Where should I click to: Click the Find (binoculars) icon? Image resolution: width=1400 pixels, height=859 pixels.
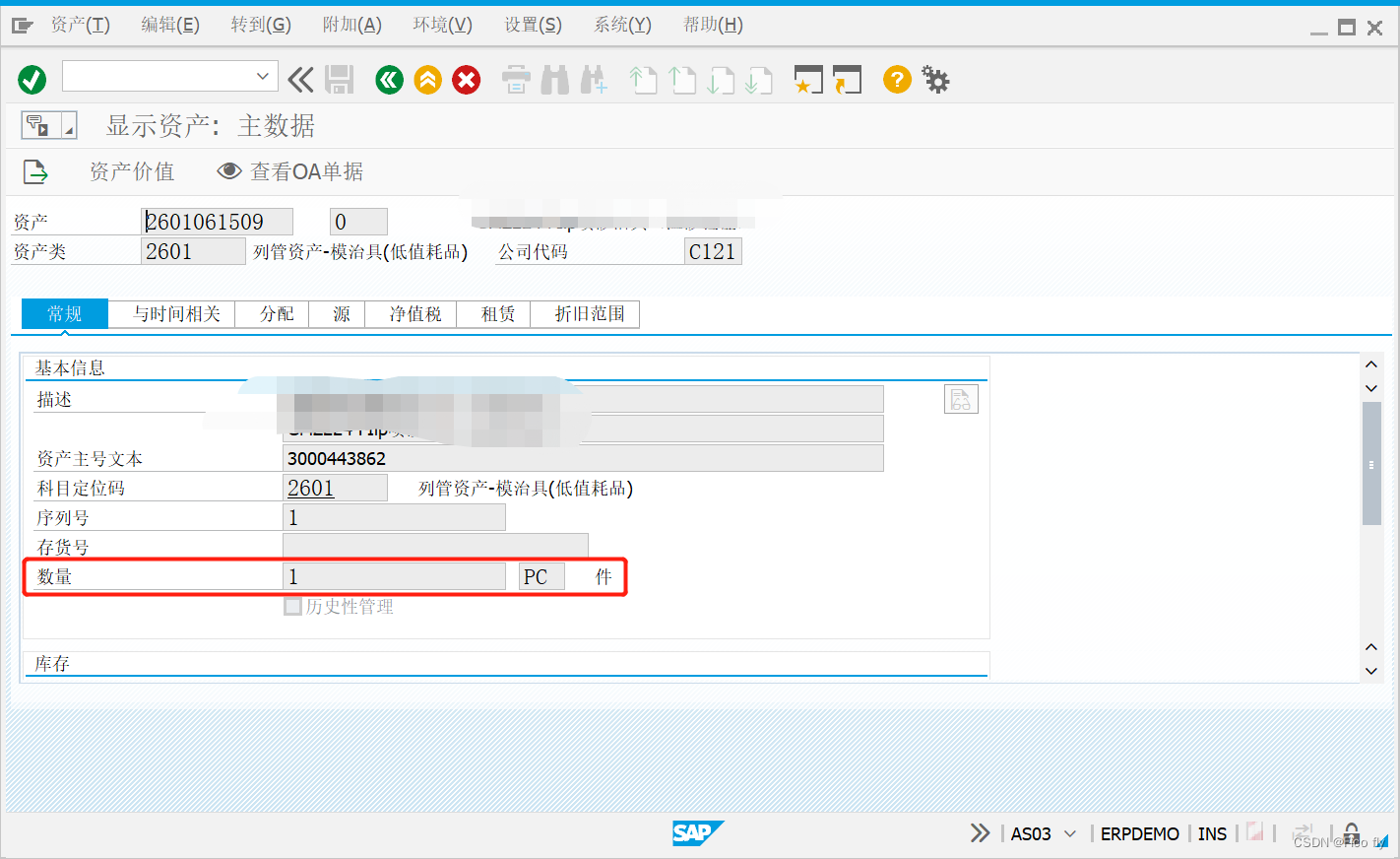[x=554, y=79]
